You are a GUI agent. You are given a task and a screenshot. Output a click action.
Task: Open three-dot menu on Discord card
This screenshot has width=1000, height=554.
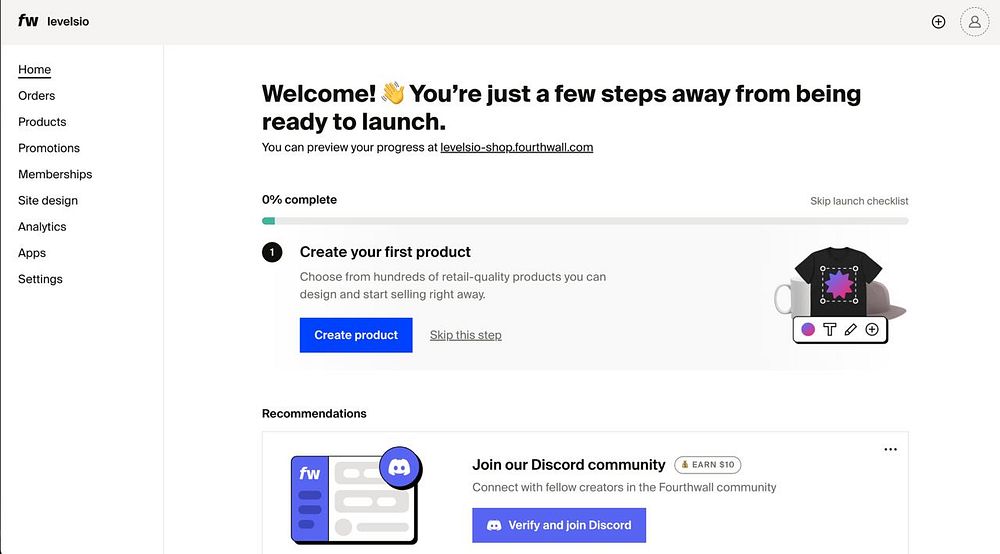890,450
